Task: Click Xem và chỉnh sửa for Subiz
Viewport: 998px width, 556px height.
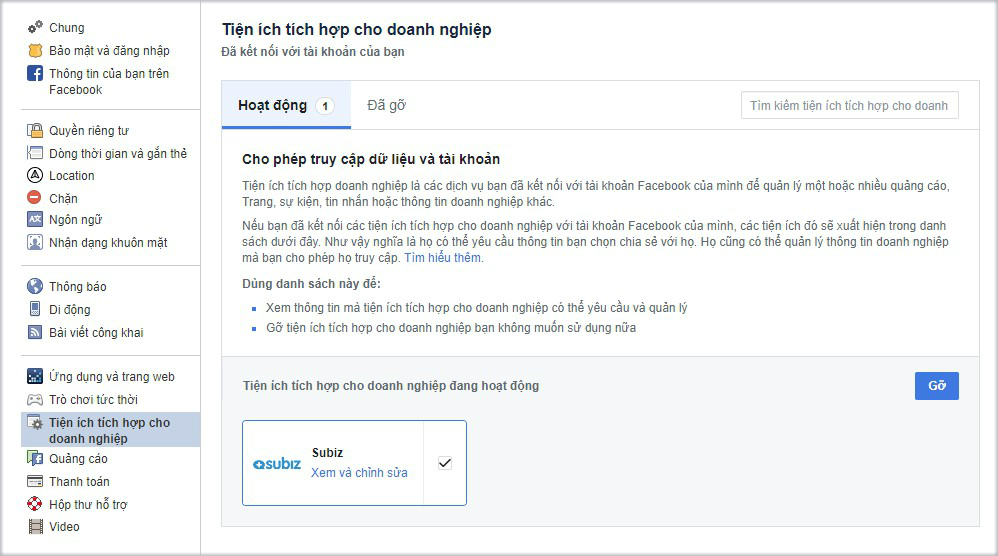Action: (359, 473)
